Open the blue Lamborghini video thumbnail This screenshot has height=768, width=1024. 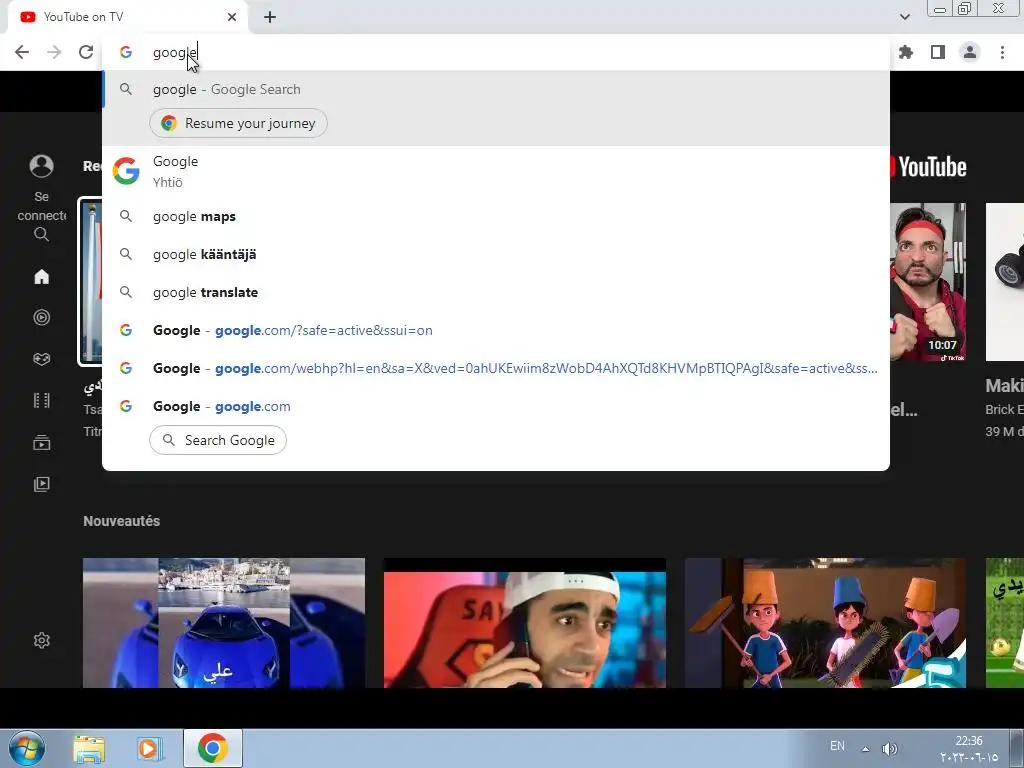click(x=224, y=622)
